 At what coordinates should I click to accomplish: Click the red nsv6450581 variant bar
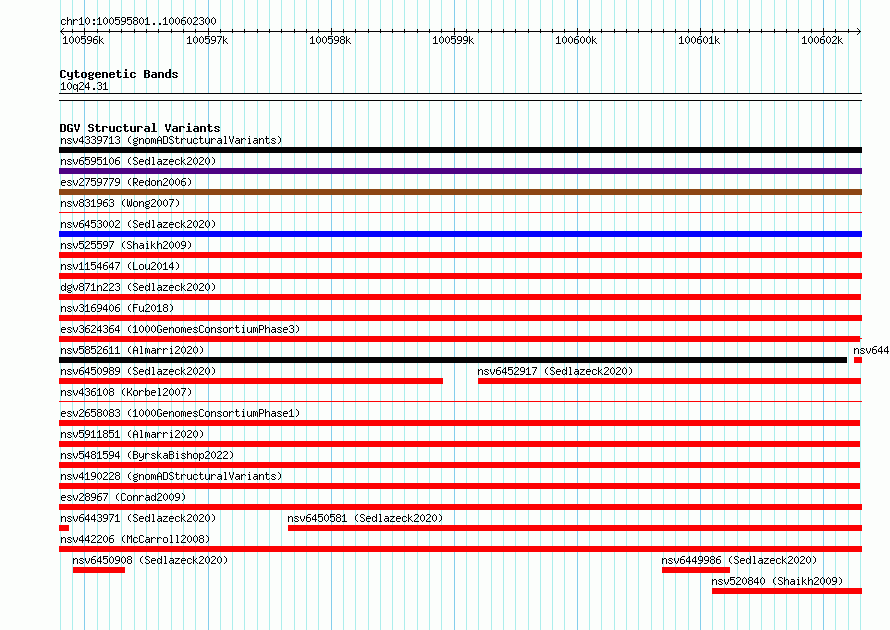pos(575,528)
